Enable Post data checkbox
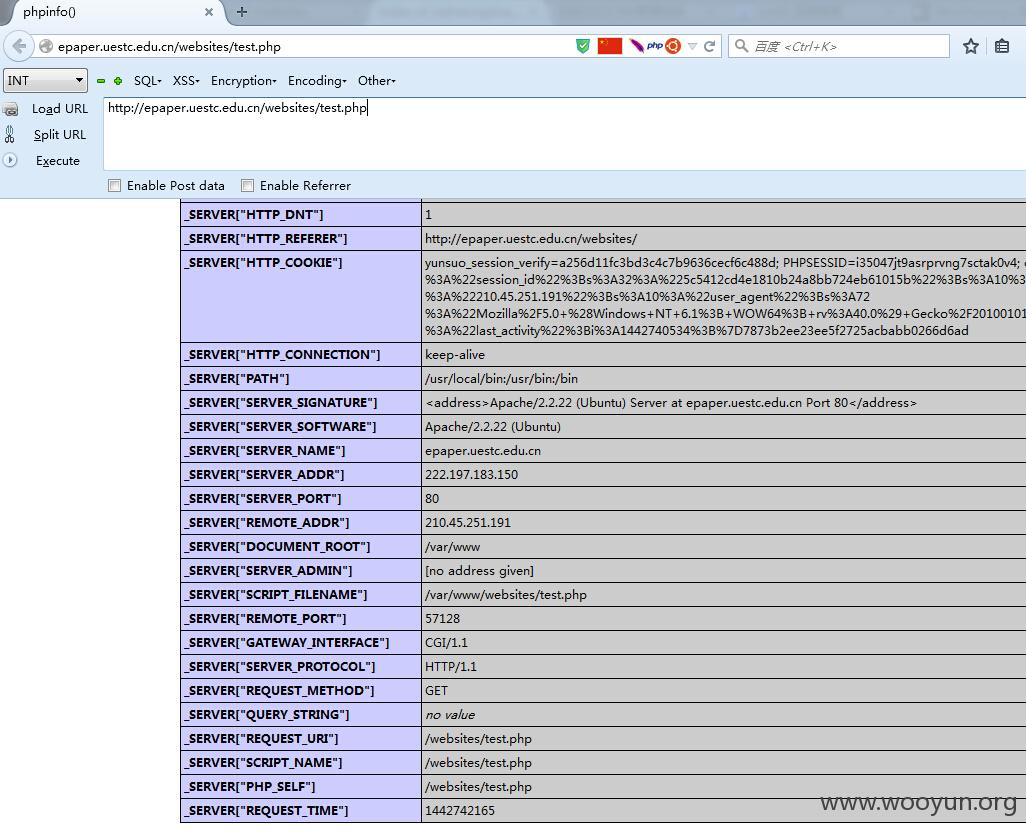This screenshot has width=1026, height=831. tap(115, 186)
